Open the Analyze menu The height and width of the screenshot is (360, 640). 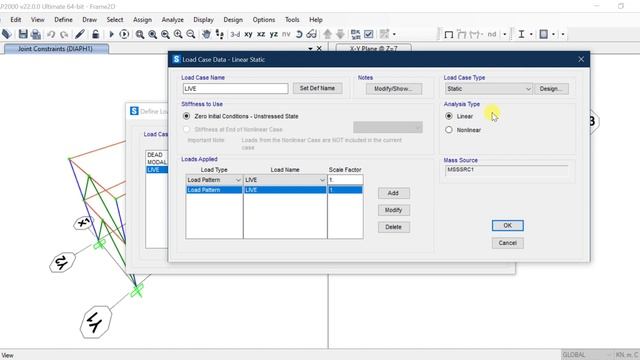coord(172,20)
